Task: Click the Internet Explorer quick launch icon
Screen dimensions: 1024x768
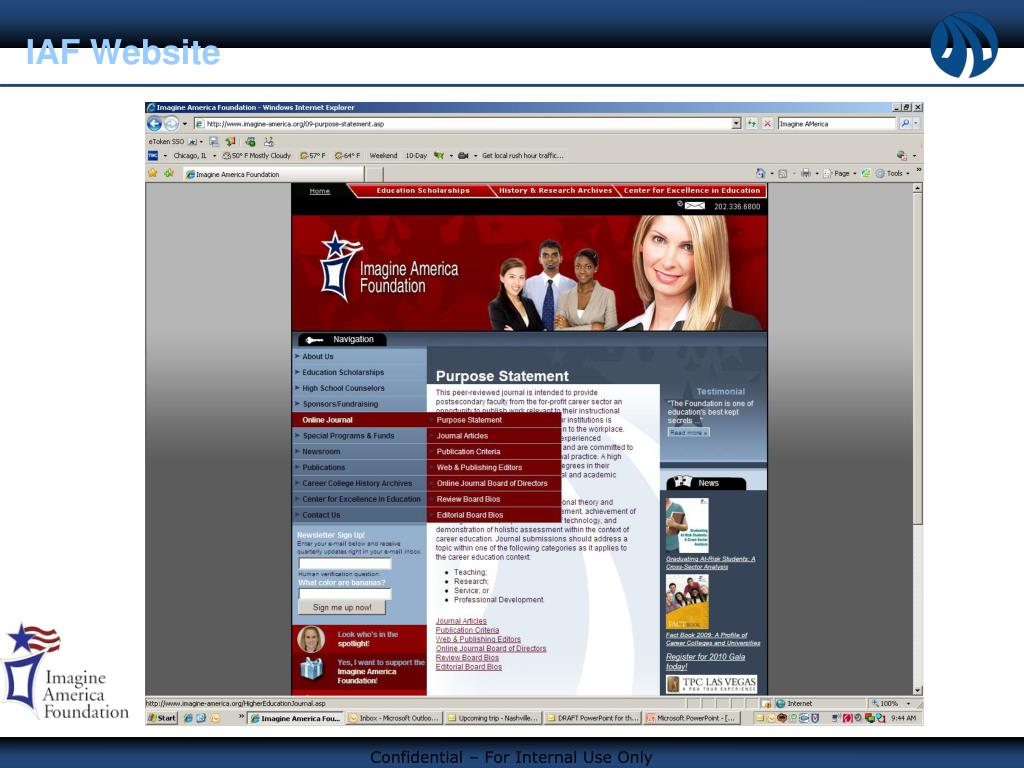Action: (x=188, y=718)
